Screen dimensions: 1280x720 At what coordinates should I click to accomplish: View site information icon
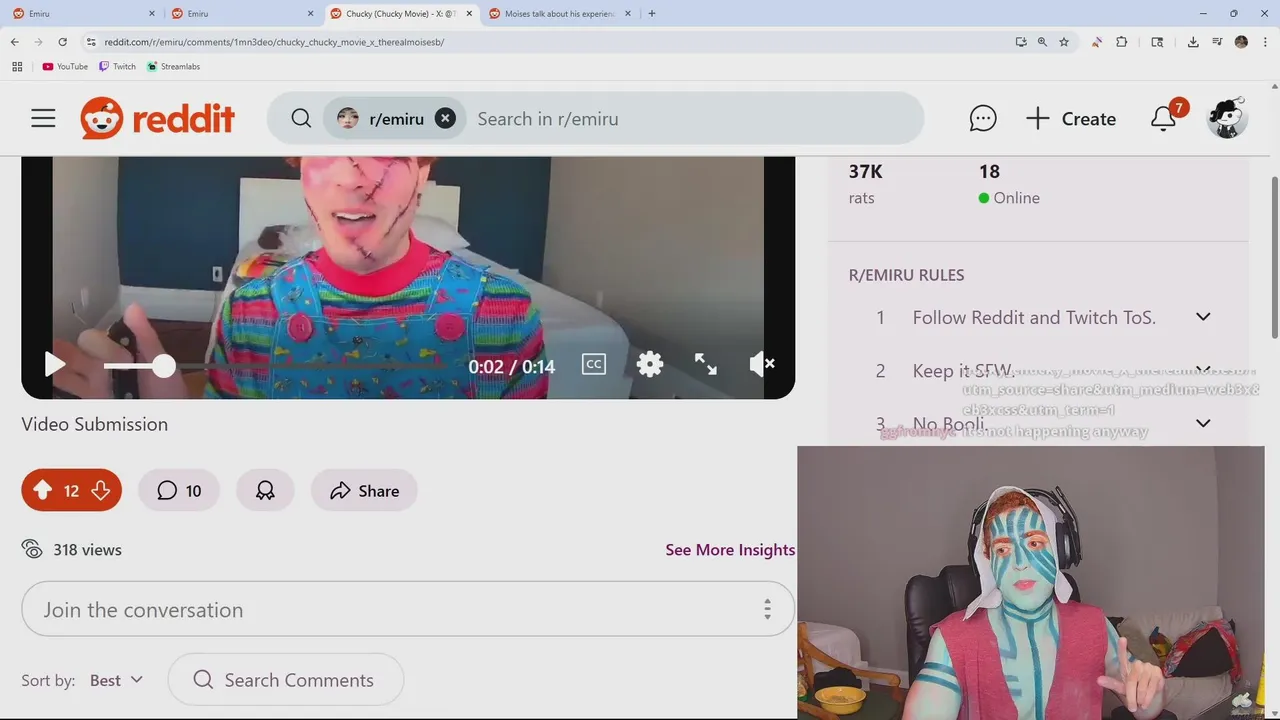[91, 42]
